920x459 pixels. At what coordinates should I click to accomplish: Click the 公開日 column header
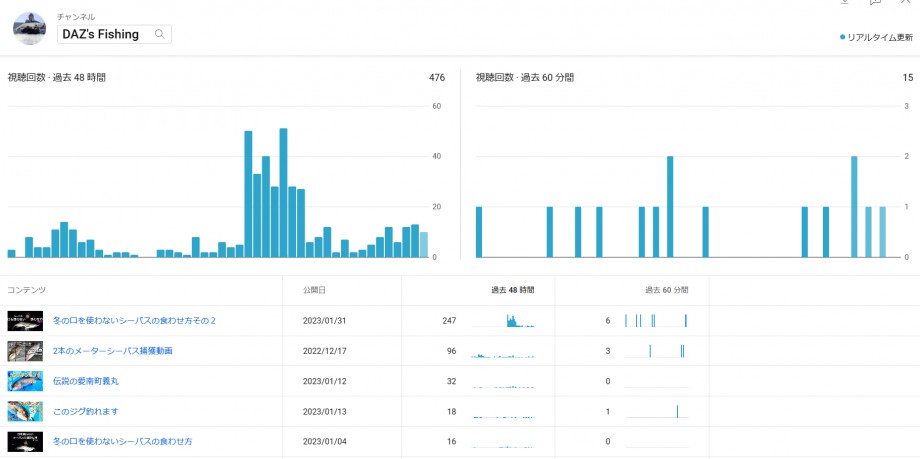tap(314, 290)
